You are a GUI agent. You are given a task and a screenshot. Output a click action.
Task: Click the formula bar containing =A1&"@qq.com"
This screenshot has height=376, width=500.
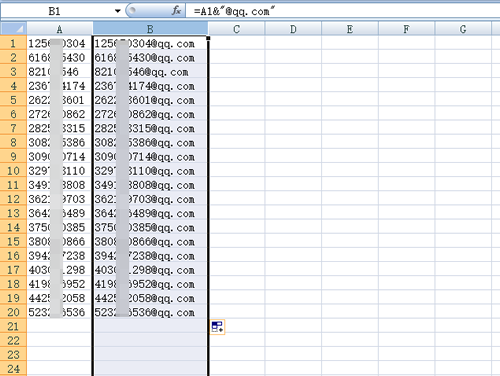(x=343, y=11)
